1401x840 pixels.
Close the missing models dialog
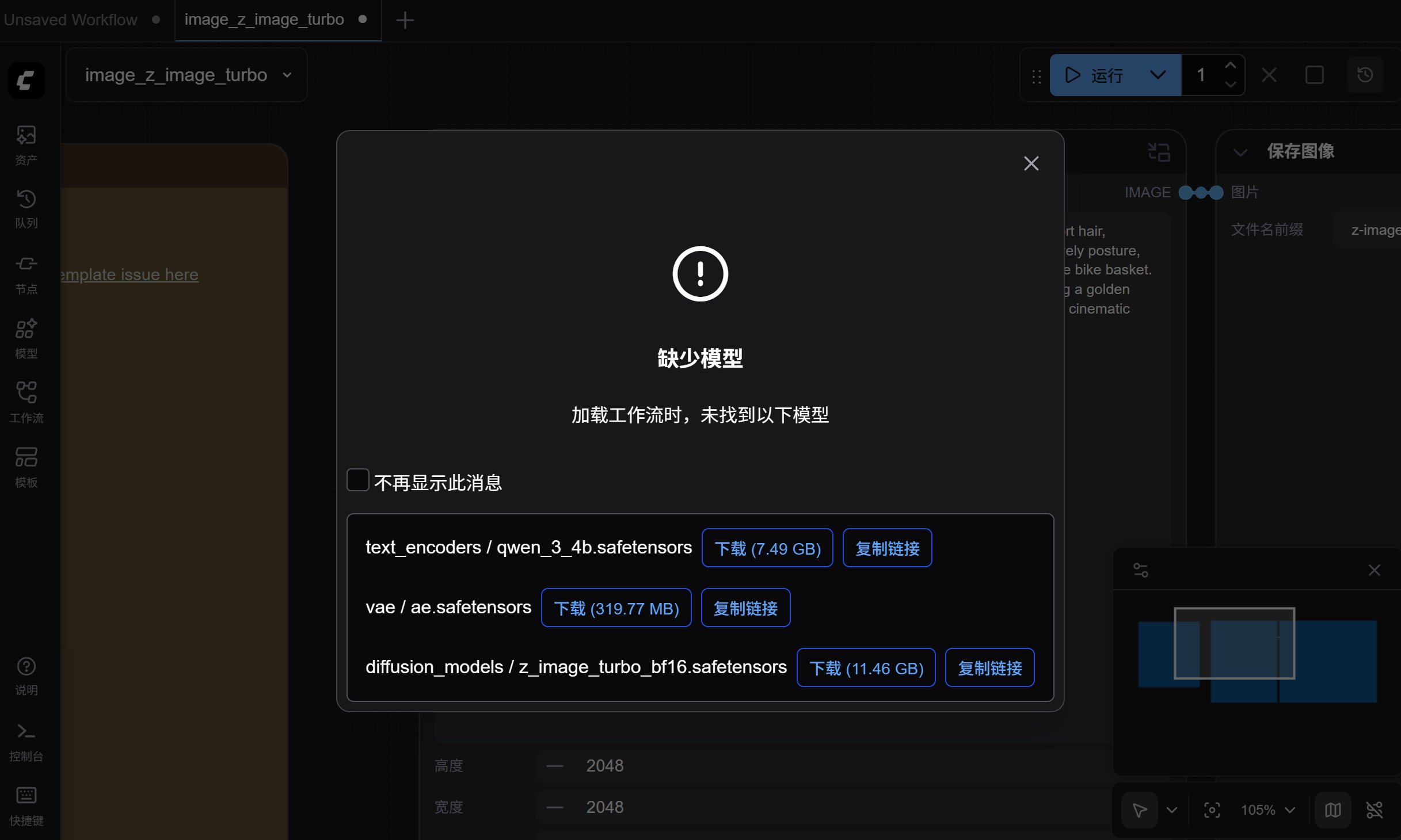tap(1031, 163)
